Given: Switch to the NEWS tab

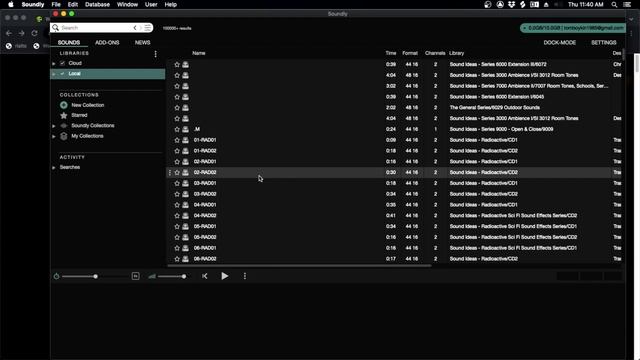Looking at the screenshot, I should [x=142, y=42].
